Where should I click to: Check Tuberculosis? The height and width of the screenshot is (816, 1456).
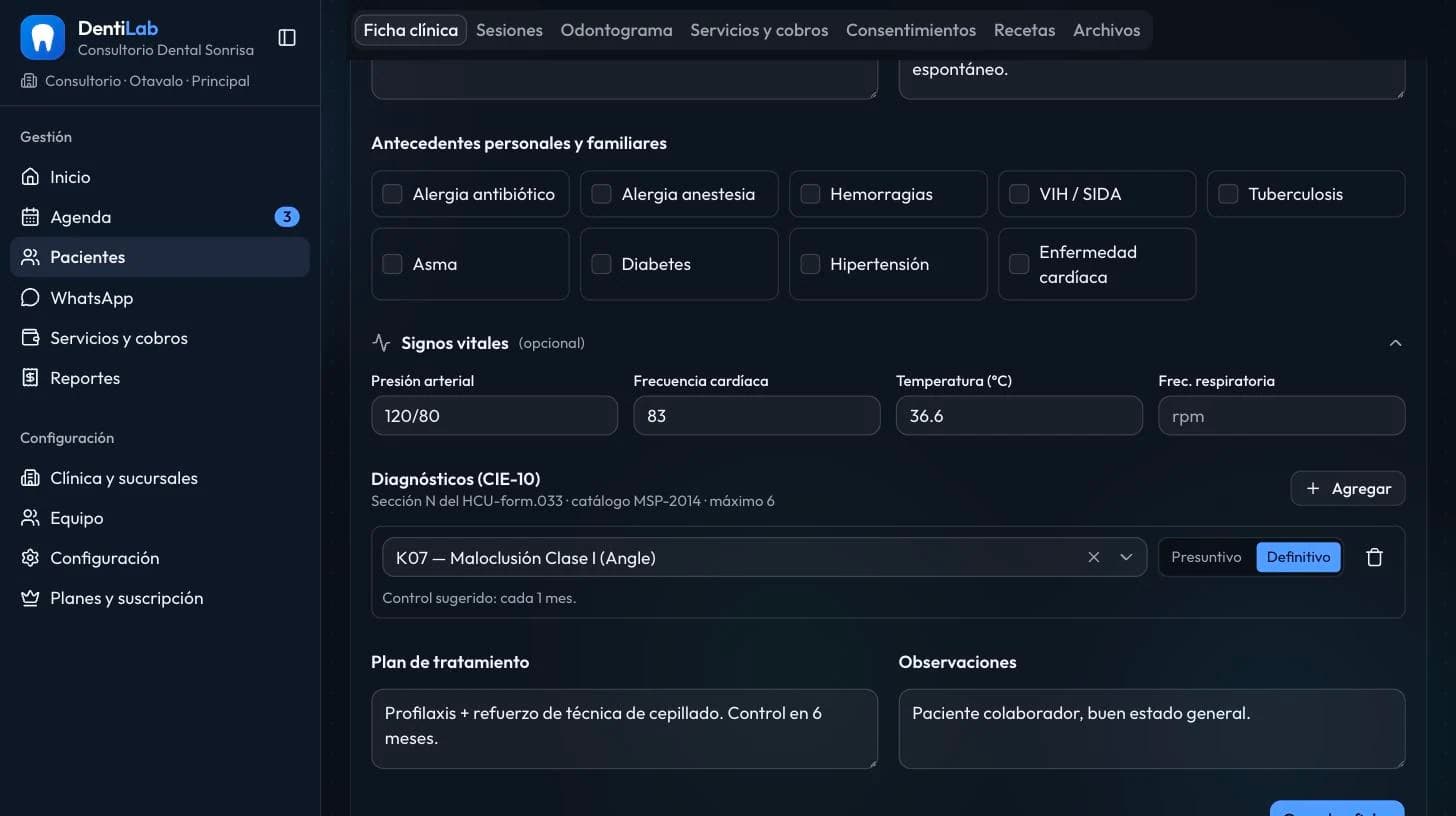[x=1229, y=194]
